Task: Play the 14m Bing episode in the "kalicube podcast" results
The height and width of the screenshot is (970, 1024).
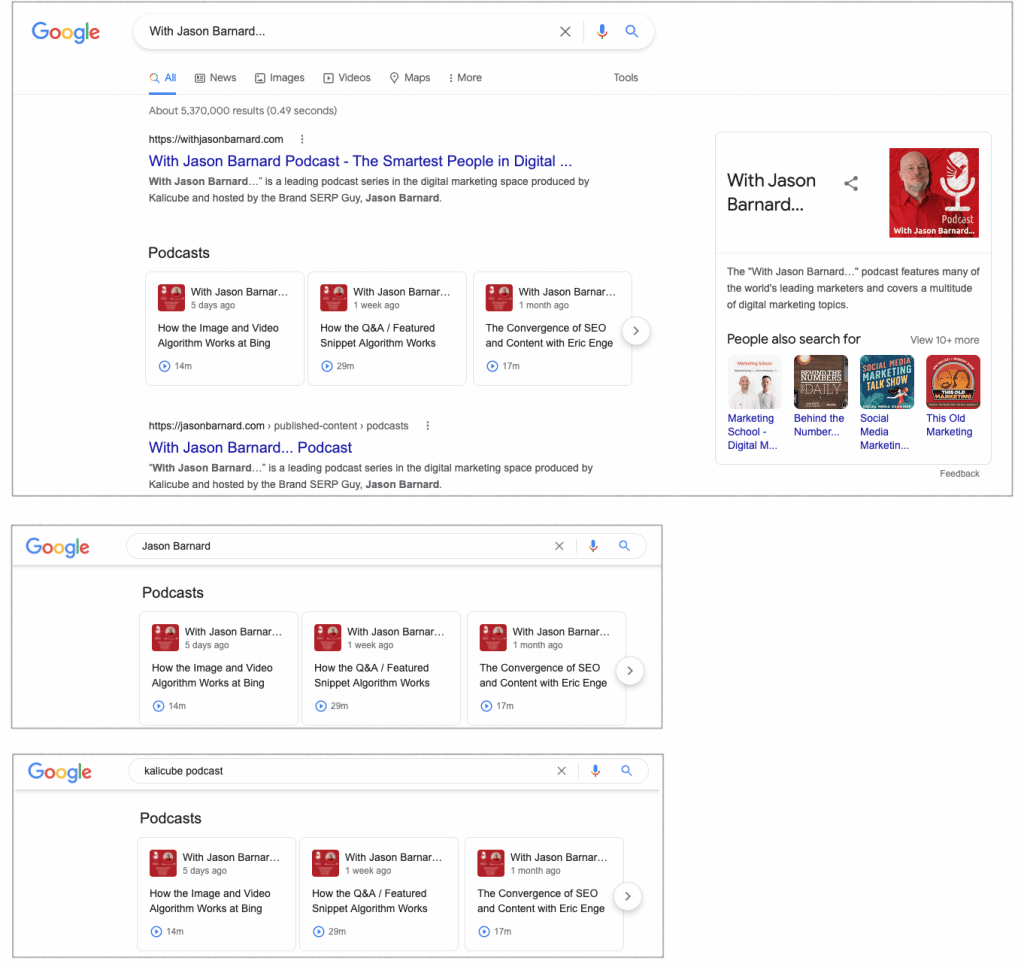Action: pos(157,932)
